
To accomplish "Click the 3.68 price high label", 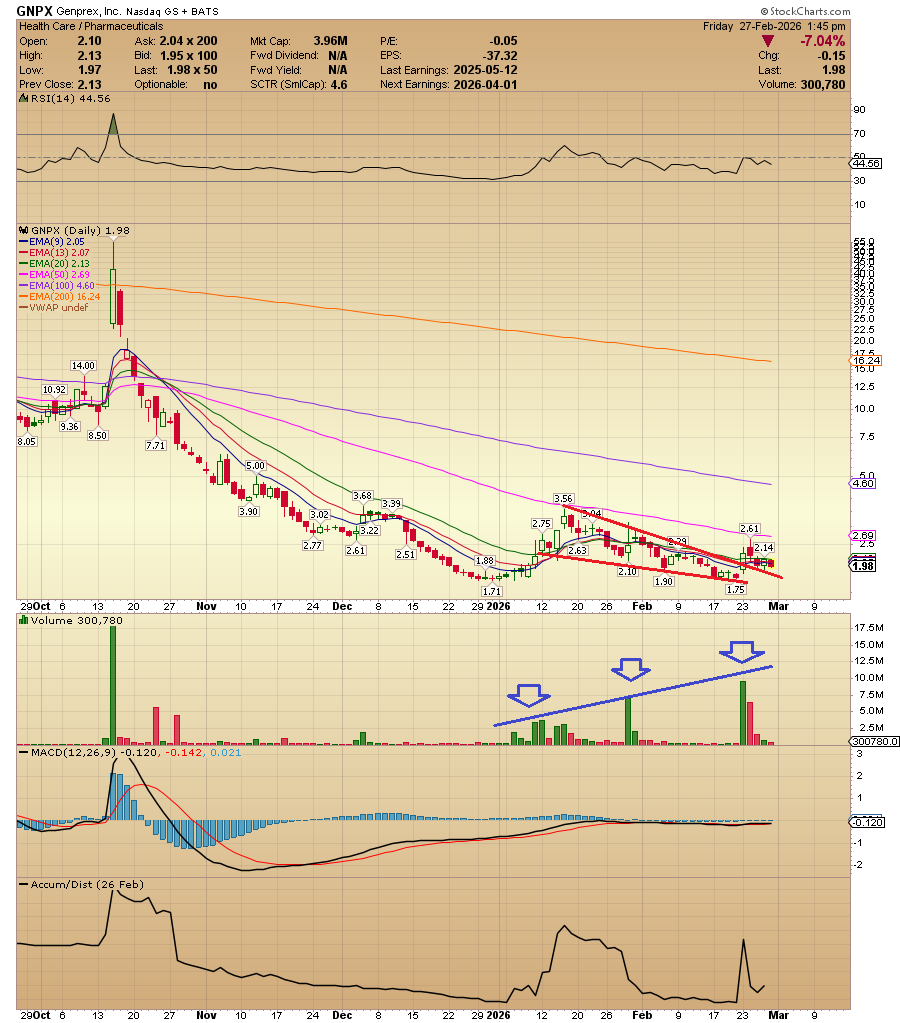I will point(362,496).
